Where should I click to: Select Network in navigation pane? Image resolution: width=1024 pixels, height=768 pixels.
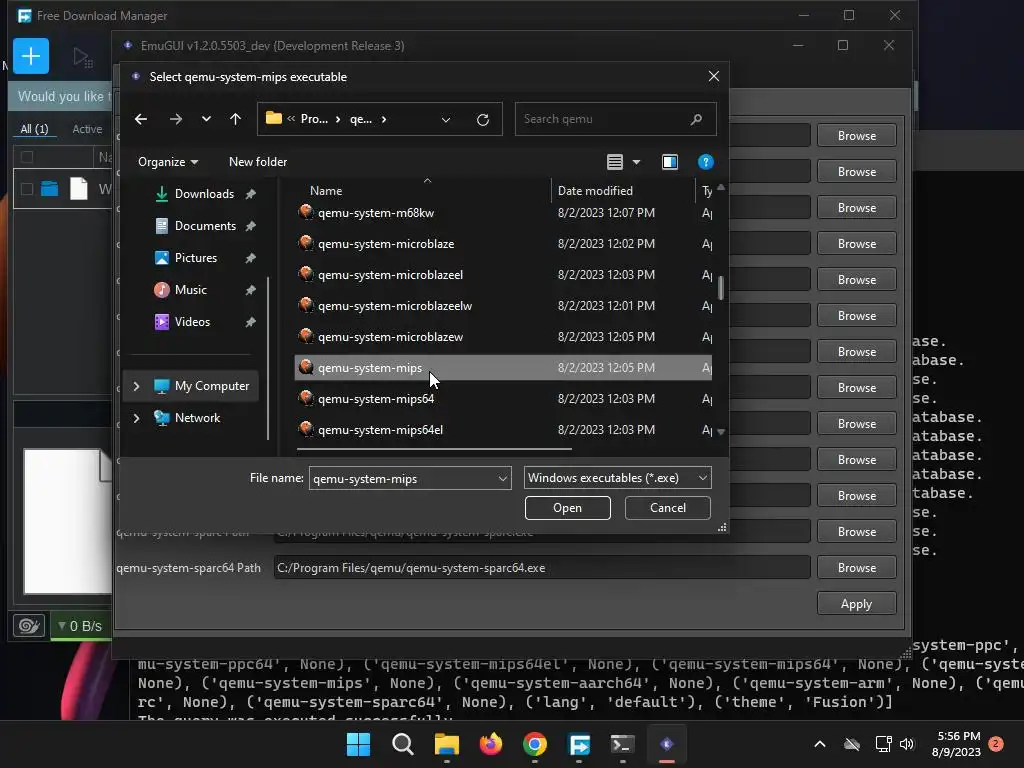click(x=197, y=418)
